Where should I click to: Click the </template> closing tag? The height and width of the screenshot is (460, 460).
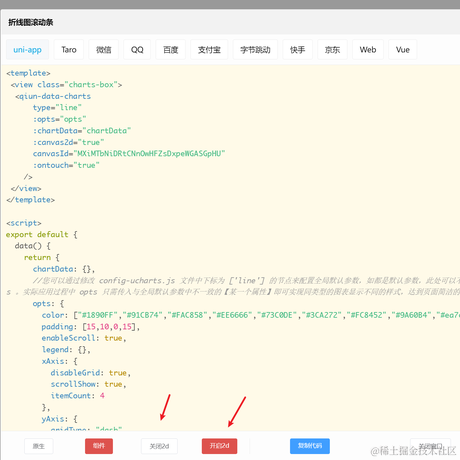tap(30, 200)
